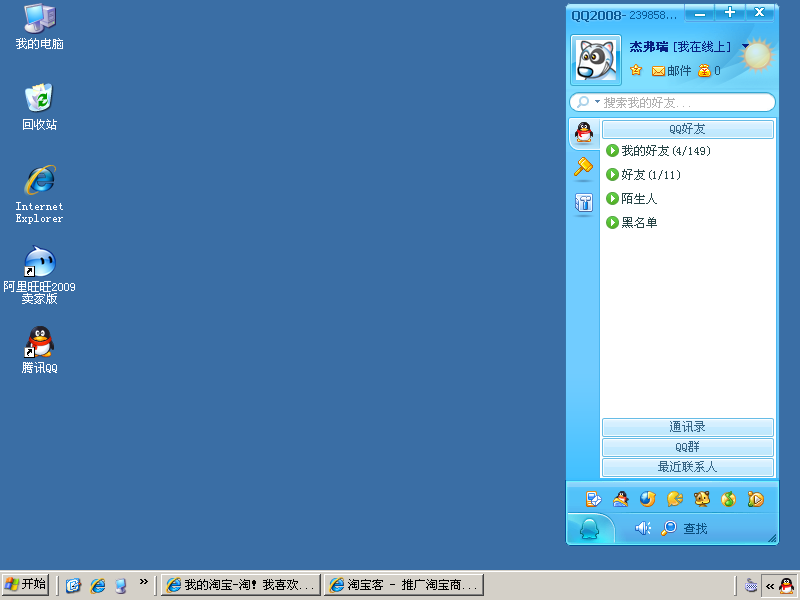
Task: Expand hidden system tray icons chevron
Action: [770, 586]
